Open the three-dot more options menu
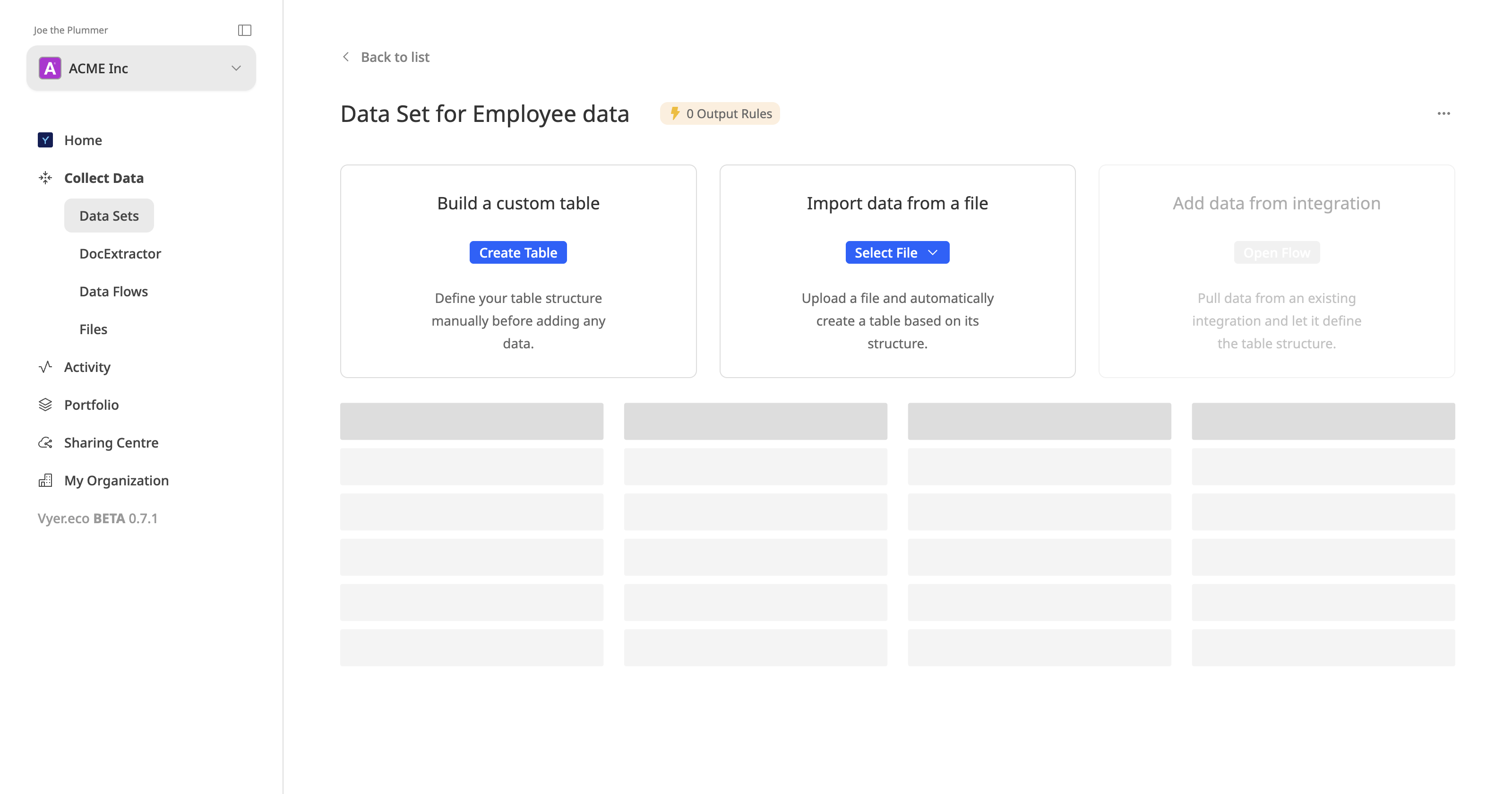The width and height of the screenshot is (1512, 794). click(x=1443, y=113)
